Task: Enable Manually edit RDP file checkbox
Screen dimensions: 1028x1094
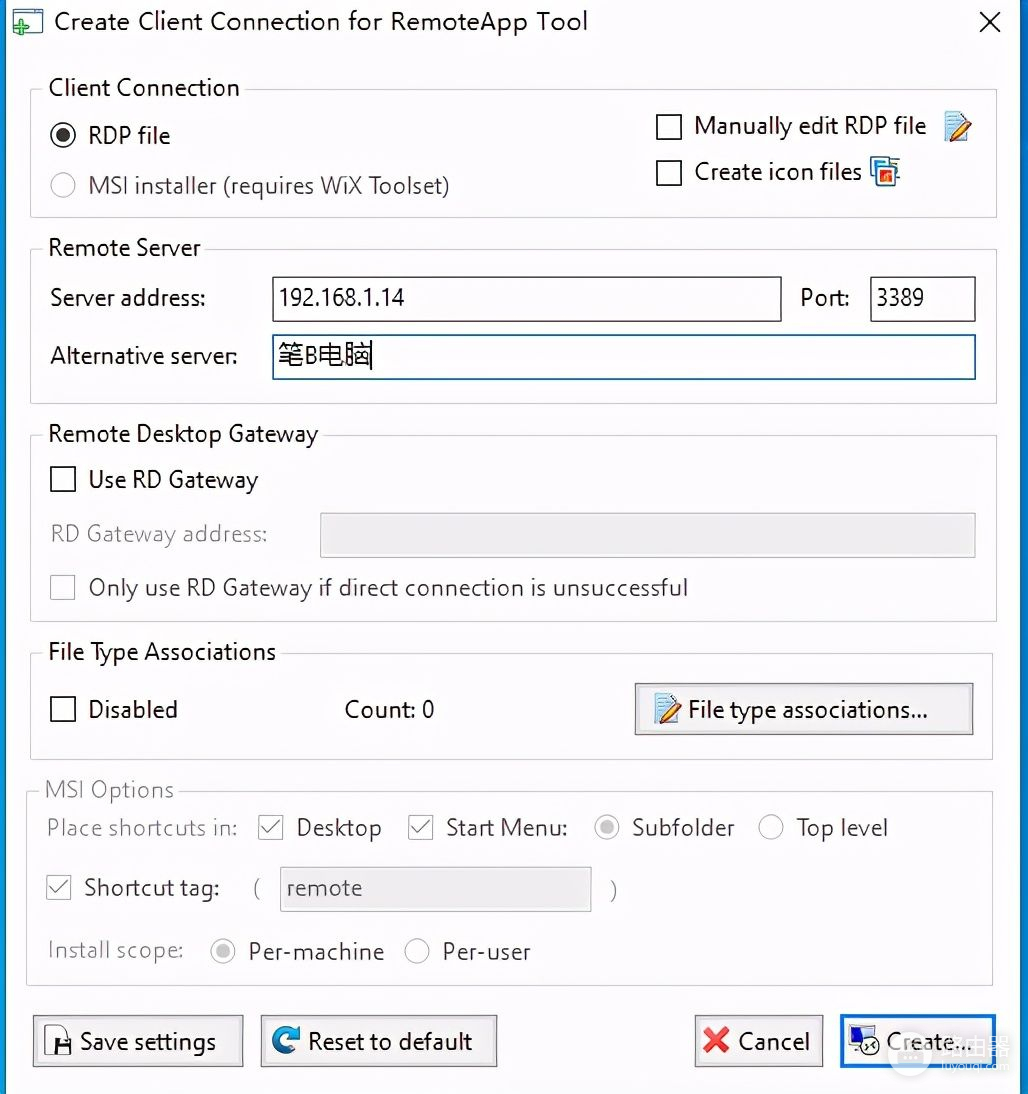Action: tap(669, 127)
